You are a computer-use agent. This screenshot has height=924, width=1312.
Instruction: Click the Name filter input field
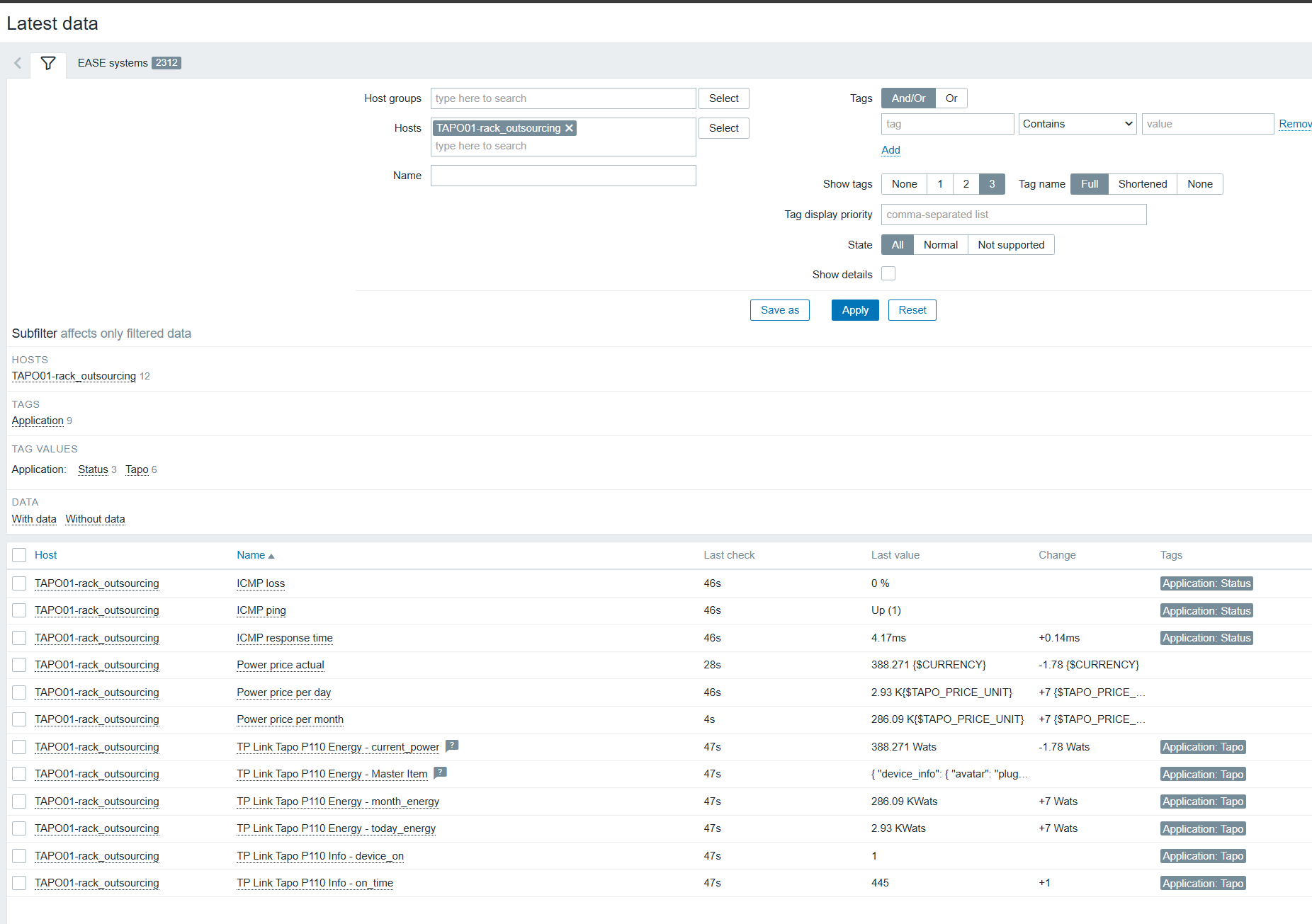tap(563, 176)
